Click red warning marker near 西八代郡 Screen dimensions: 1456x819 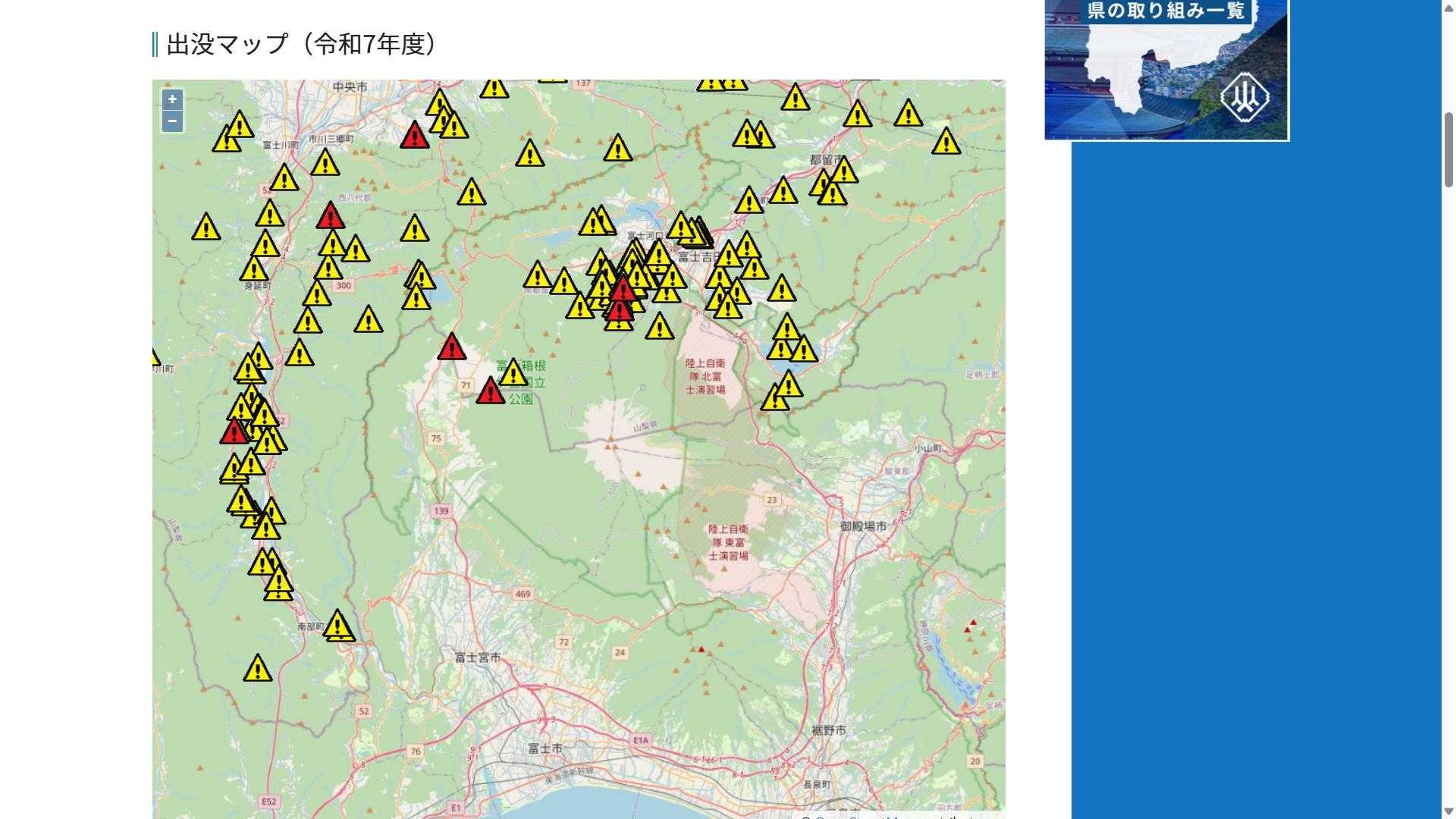coord(330,217)
